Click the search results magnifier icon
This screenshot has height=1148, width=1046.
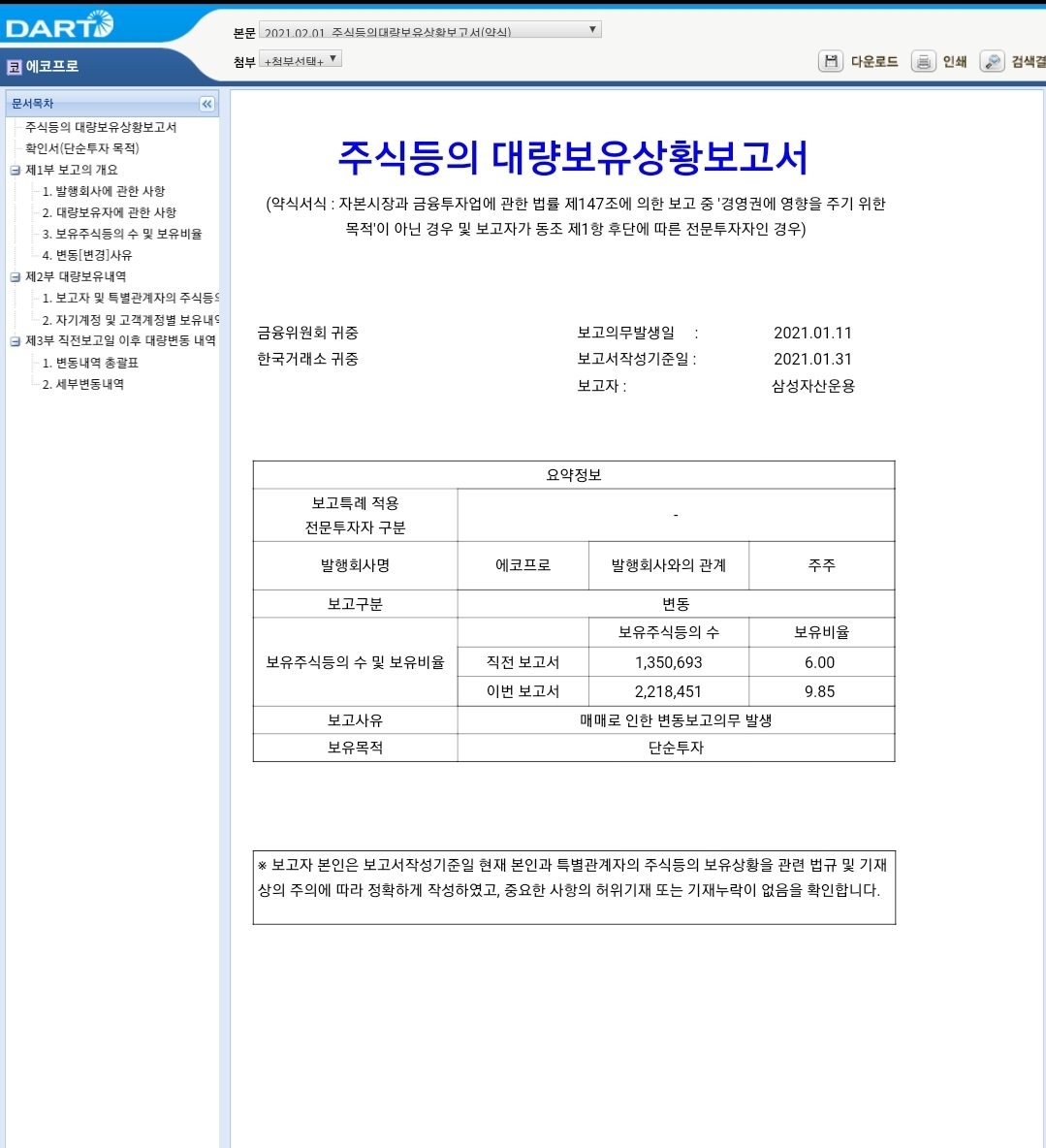coord(992,61)
